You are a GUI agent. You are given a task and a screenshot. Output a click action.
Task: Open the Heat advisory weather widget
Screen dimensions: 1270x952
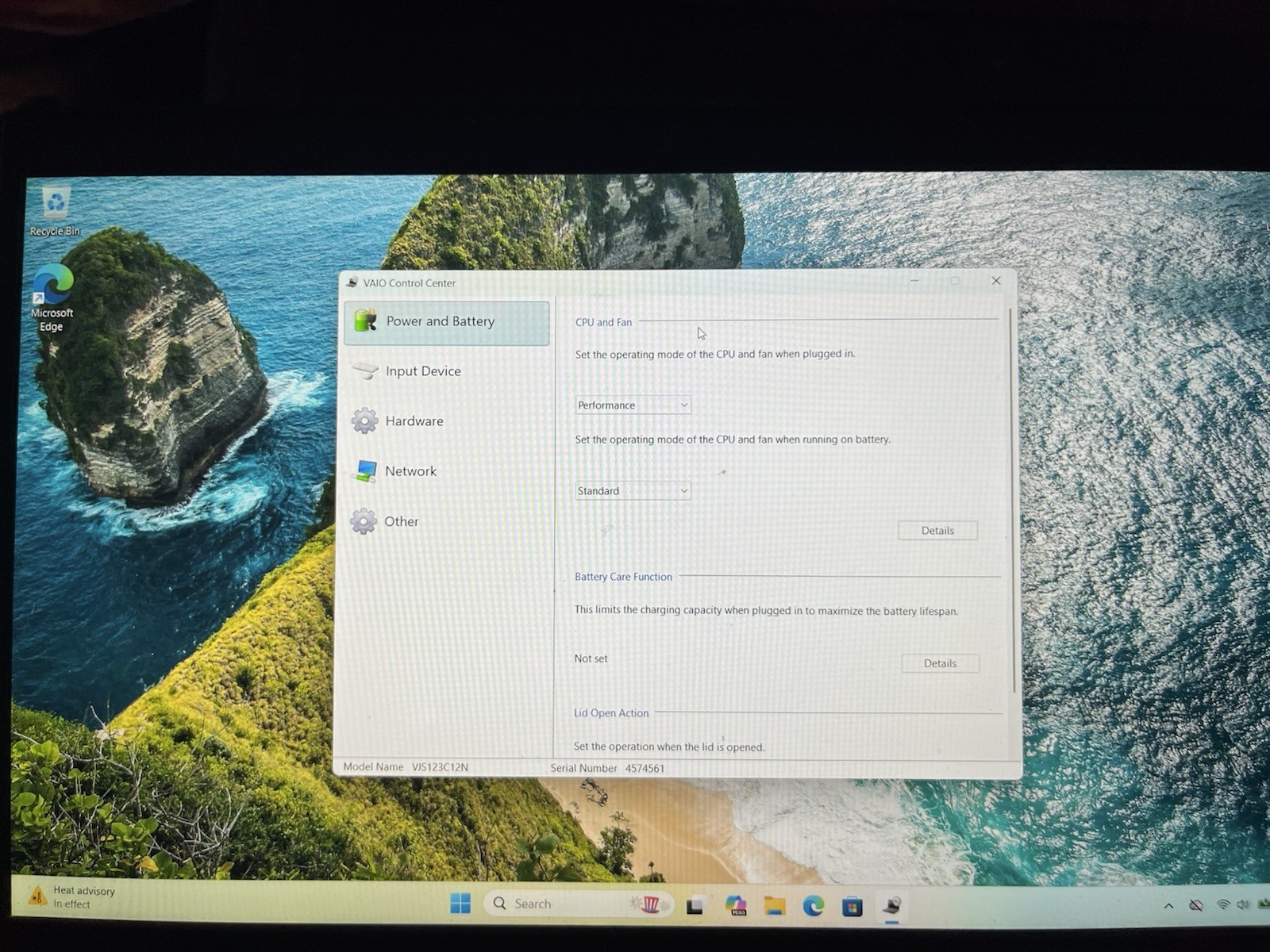point(71,897)
